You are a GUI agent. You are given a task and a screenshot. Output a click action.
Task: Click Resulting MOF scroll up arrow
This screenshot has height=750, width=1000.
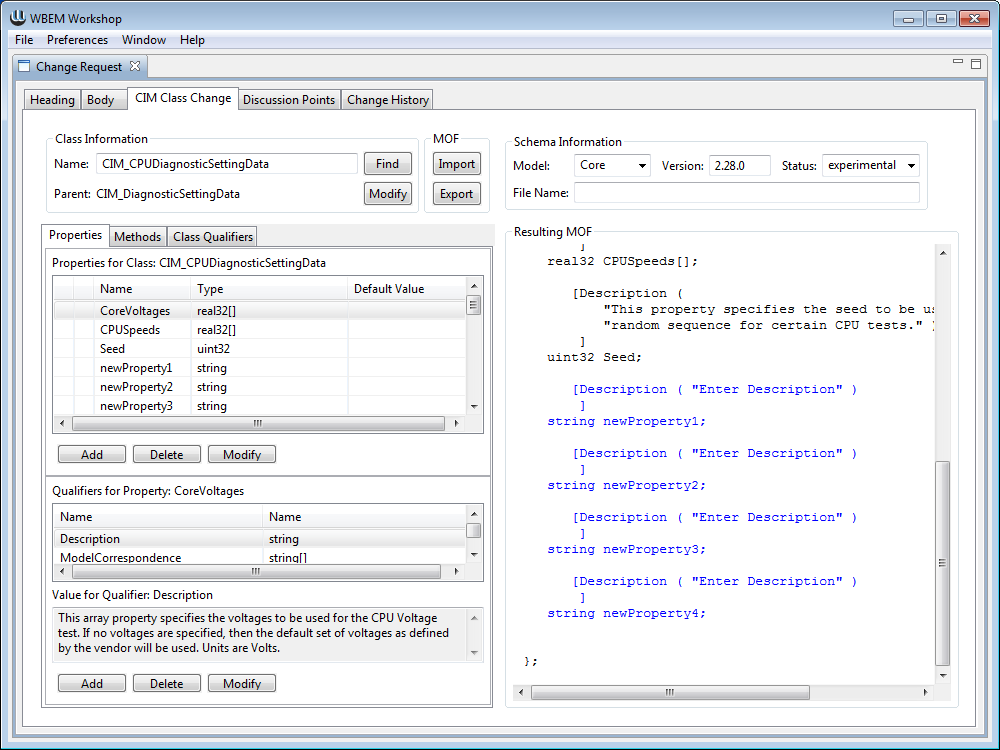pyautogui.click(x=943, y=253)
